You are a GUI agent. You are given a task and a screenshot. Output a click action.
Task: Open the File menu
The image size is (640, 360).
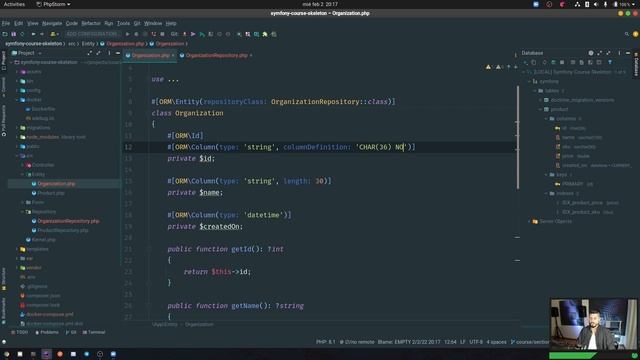(x=6, y=23)
